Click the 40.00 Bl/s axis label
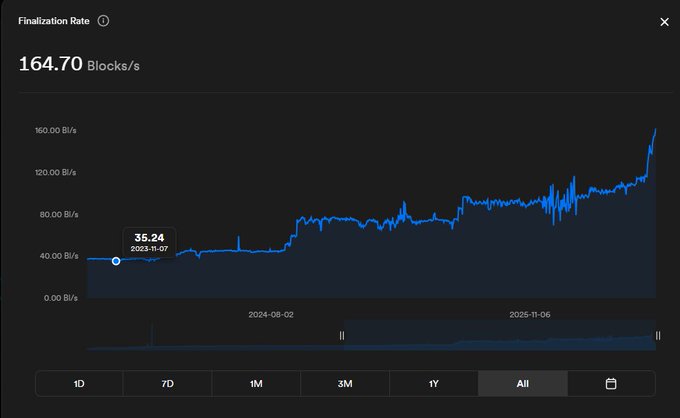 point(59,256)
